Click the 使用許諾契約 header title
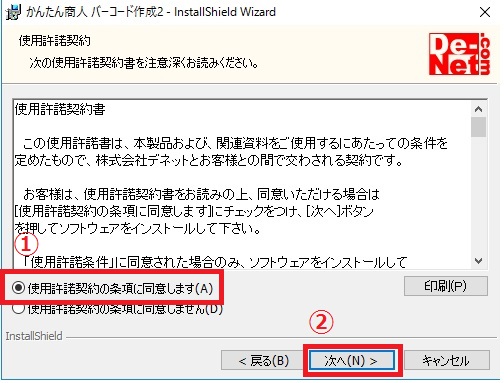 [55, 41]
